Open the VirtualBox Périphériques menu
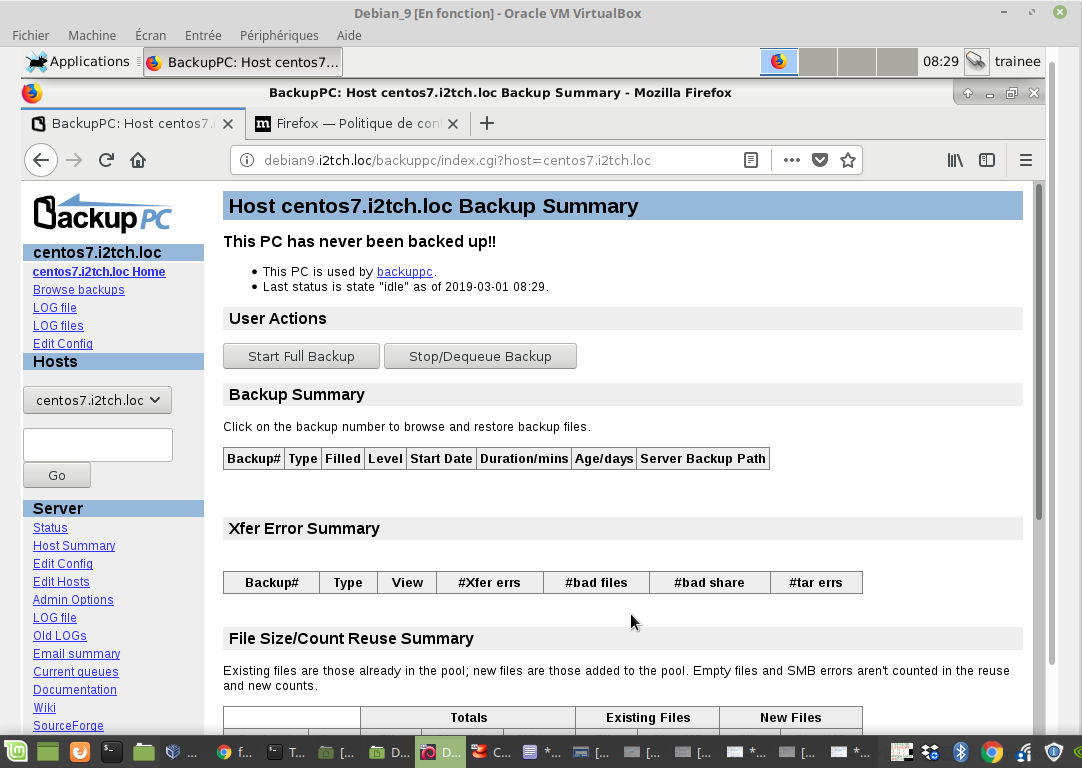Image resolution: width=1082 pixels, height=768 pixels. 279,35
